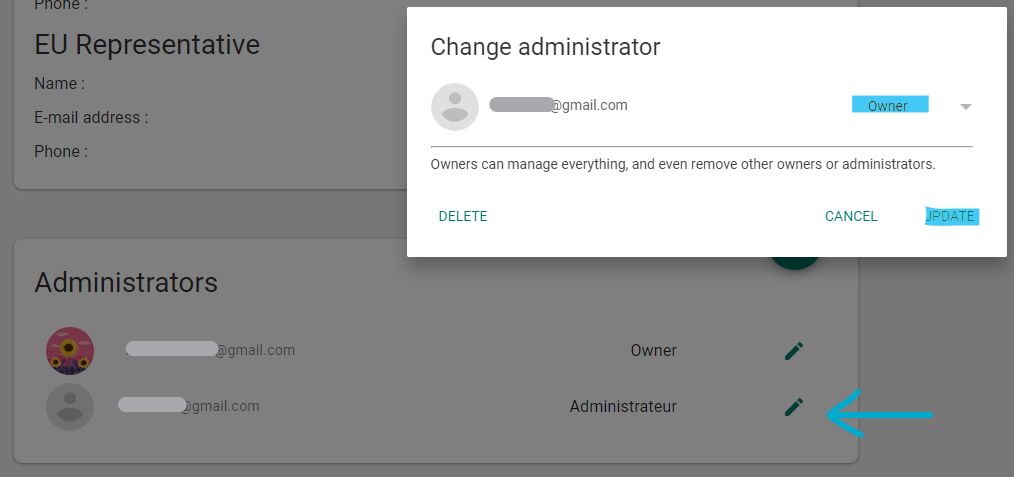Viewport: 1014px width, 477px height.
Task: Click the Administrateur's gmail address row
Action: [189, 406]
